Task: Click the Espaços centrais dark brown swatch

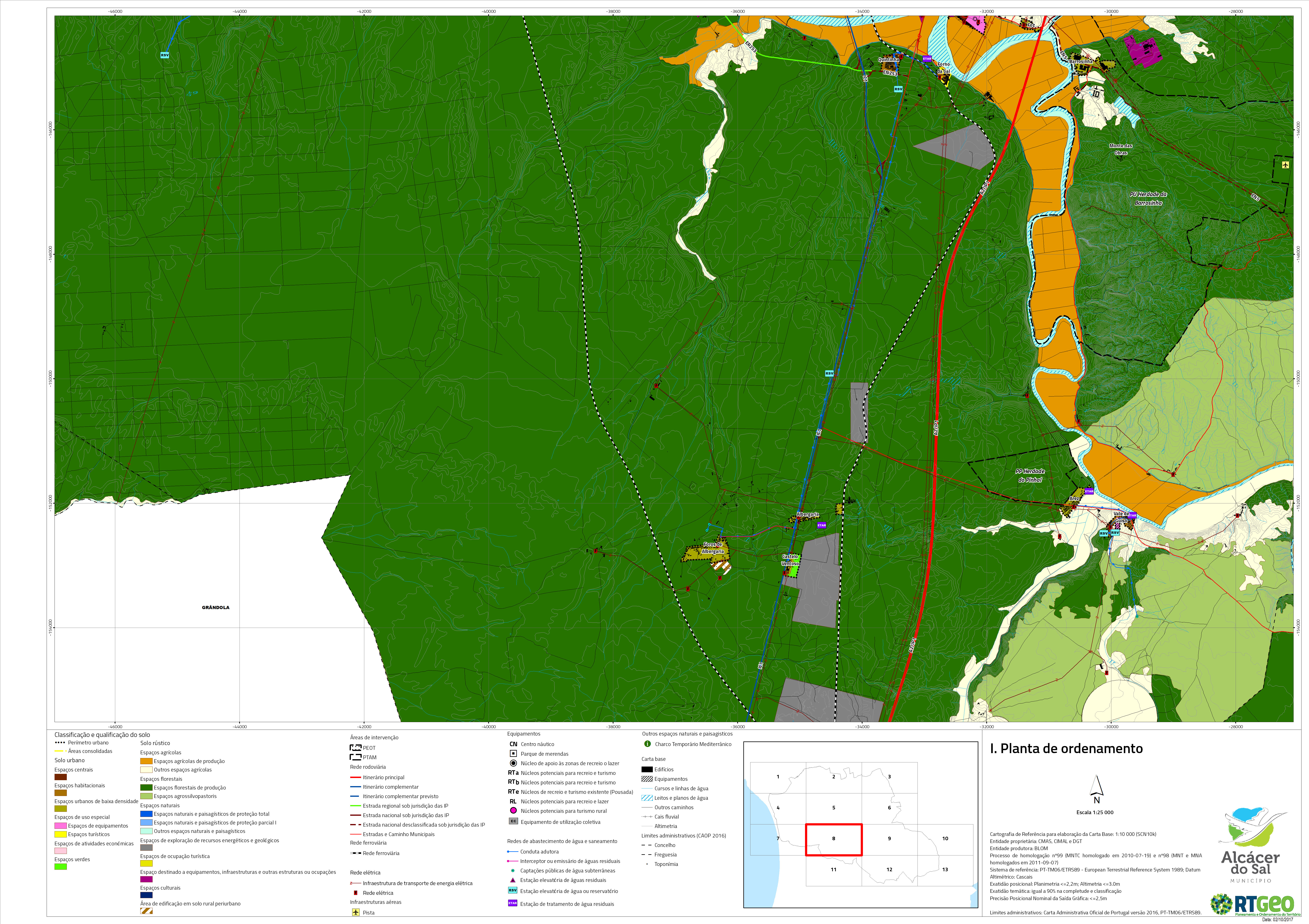Action: point(60,777)
